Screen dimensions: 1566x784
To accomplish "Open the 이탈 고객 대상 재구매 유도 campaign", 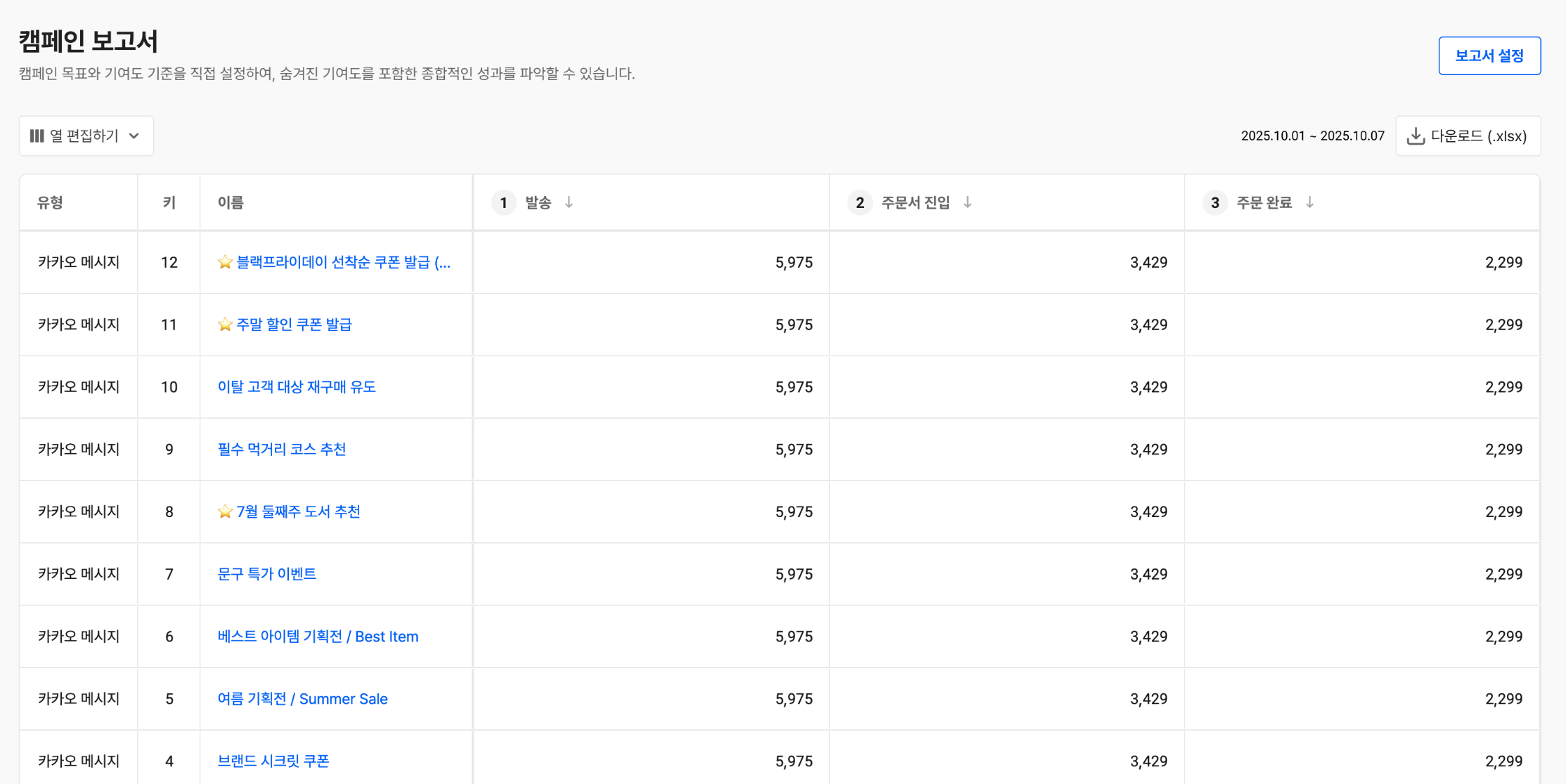I will (296, 387).
